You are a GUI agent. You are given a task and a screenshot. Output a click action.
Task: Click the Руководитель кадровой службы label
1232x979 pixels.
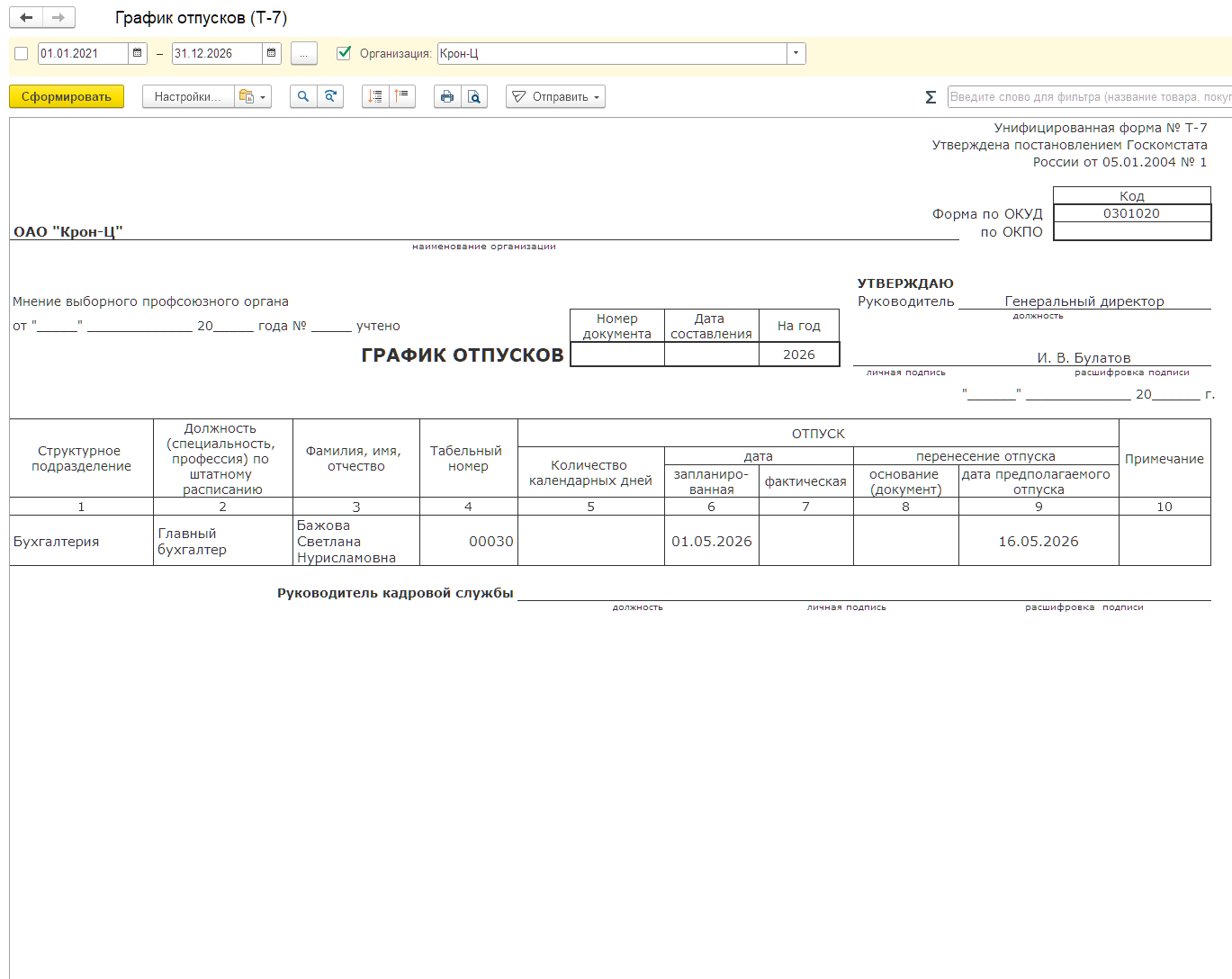point(395,593)
